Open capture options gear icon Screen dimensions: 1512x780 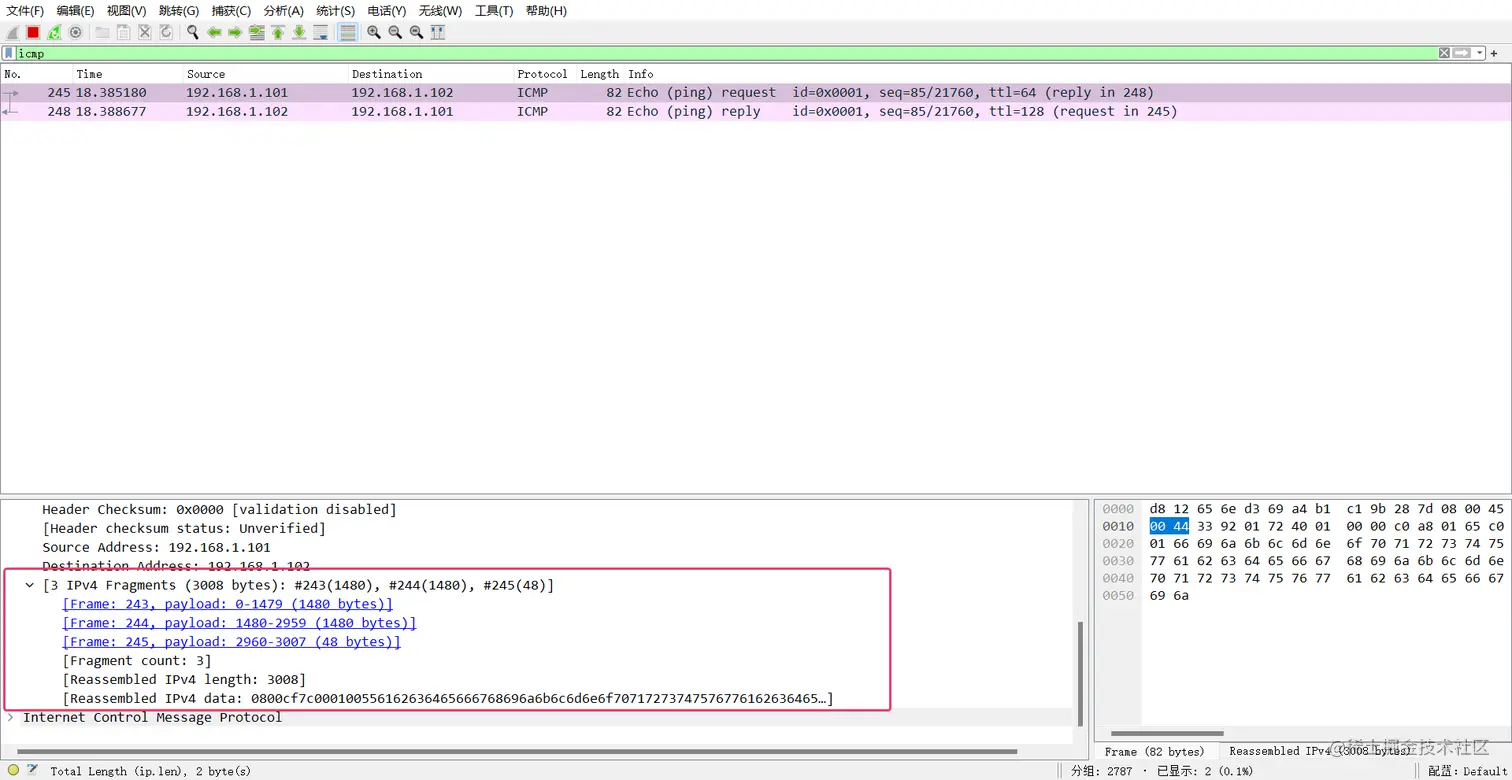pyautogui.click(x=75, y=32)
